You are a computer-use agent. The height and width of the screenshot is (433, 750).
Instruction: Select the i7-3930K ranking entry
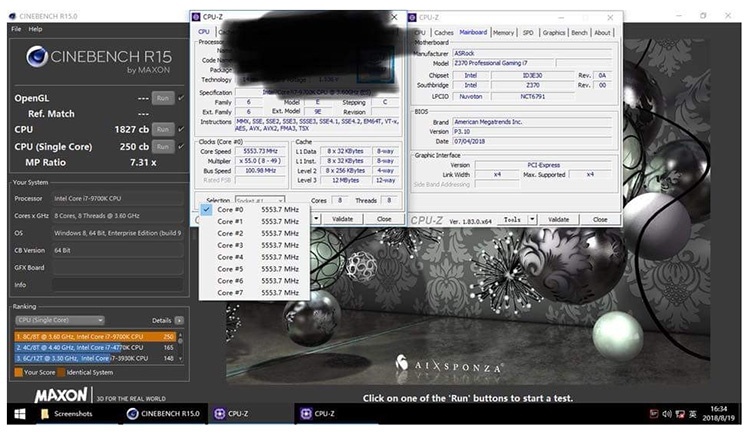[95, 358]
